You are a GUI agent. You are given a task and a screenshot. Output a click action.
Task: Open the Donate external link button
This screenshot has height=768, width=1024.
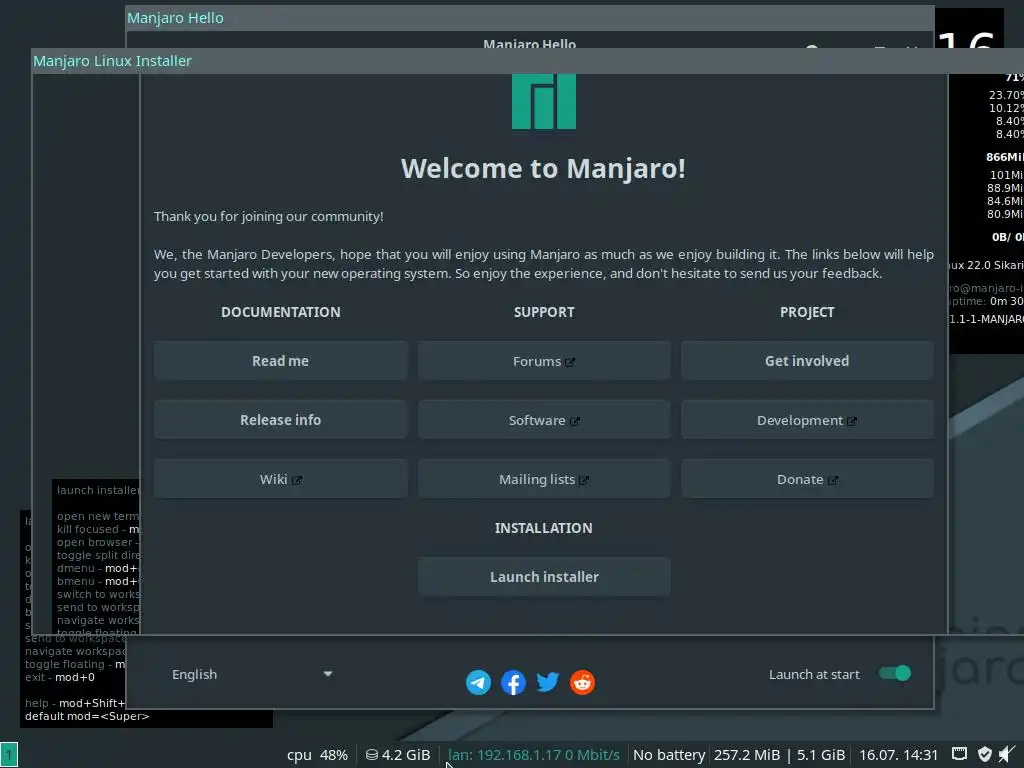tap(807, 479)
